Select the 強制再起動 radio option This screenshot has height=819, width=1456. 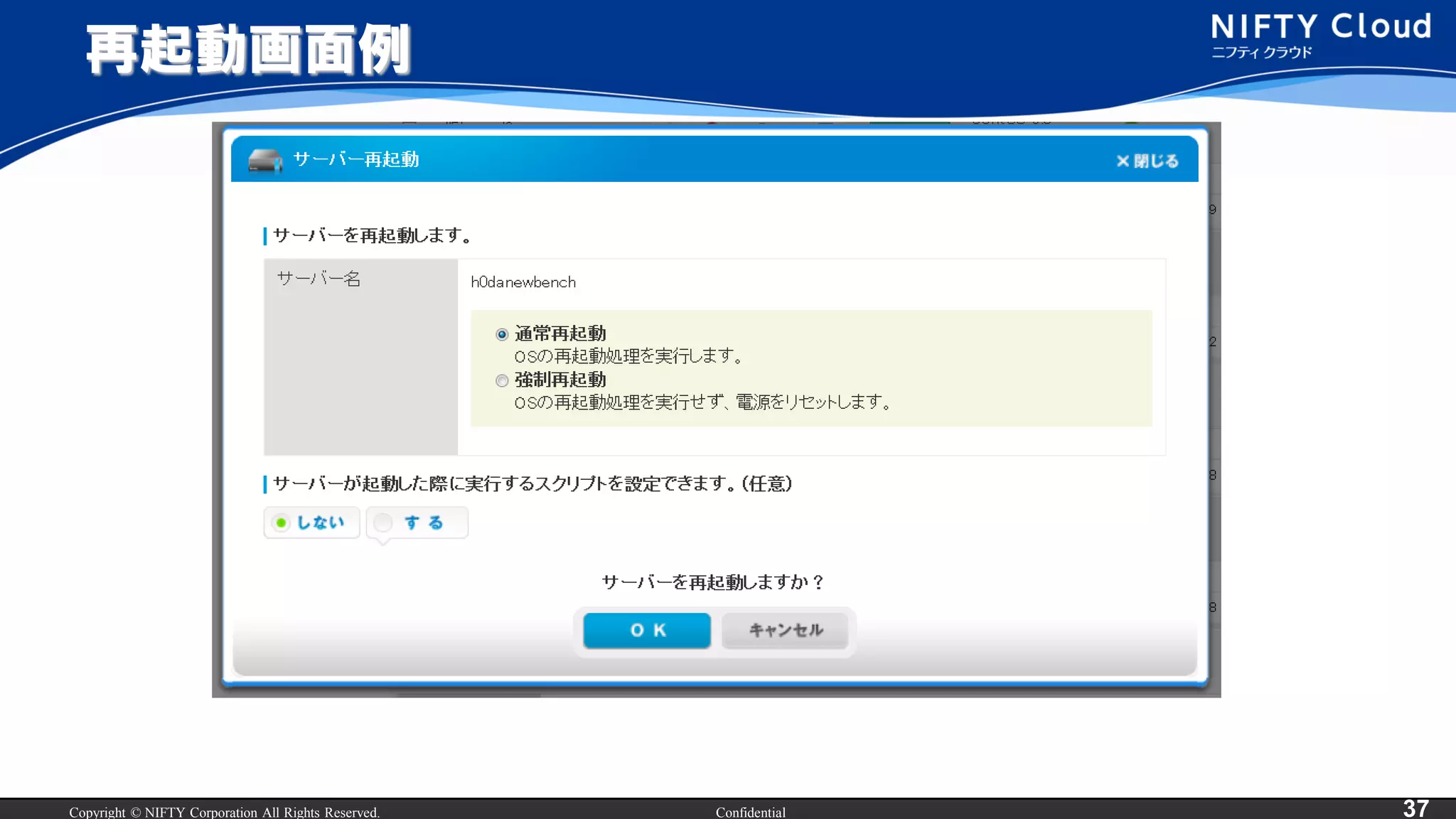click(502, 381)
